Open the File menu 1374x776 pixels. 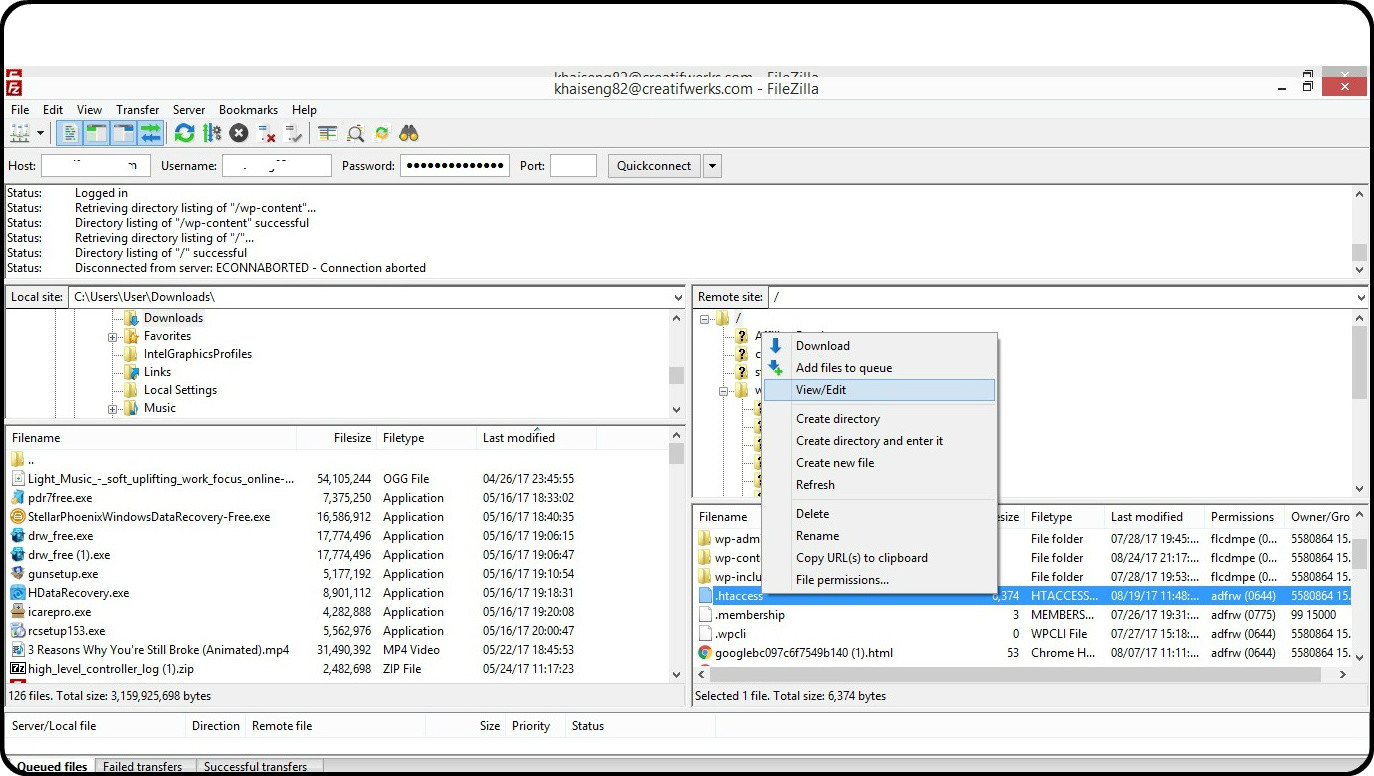pyautogui.click(x=20, y=110)
